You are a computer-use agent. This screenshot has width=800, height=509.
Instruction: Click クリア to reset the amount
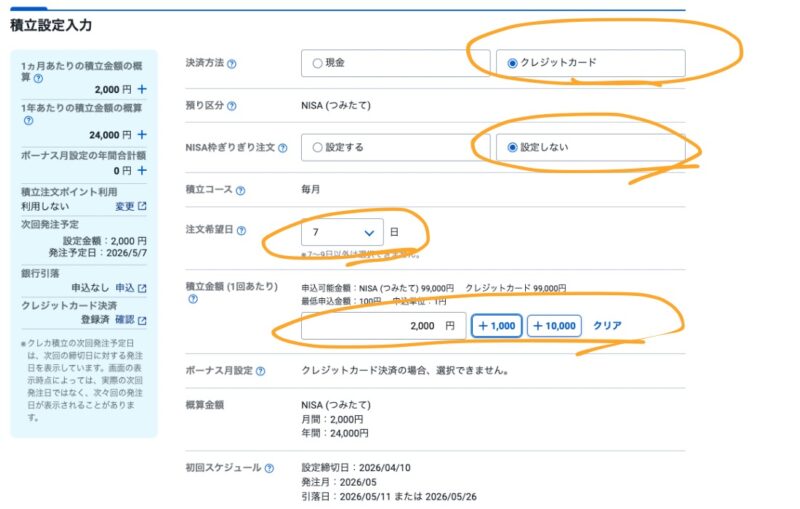point(608,326)
